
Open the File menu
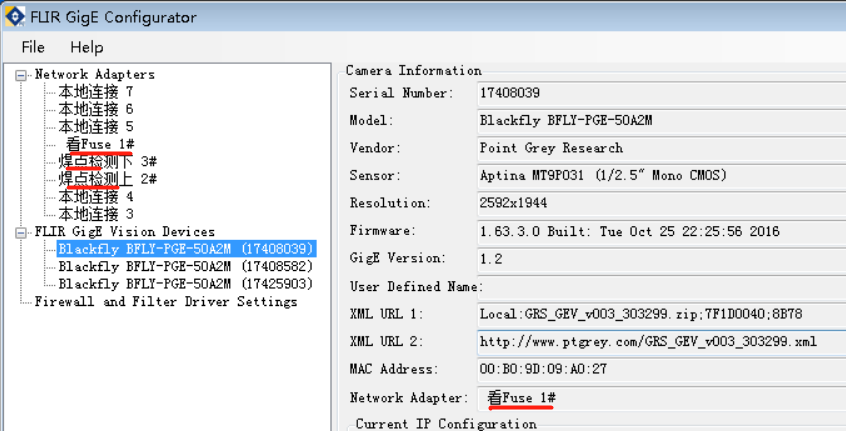pos(33,47)
